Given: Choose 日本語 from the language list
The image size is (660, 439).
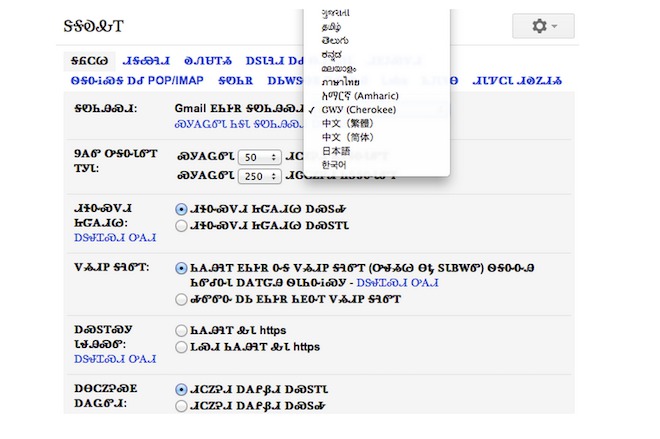Looking at the screenshot, I should [336, 151].
